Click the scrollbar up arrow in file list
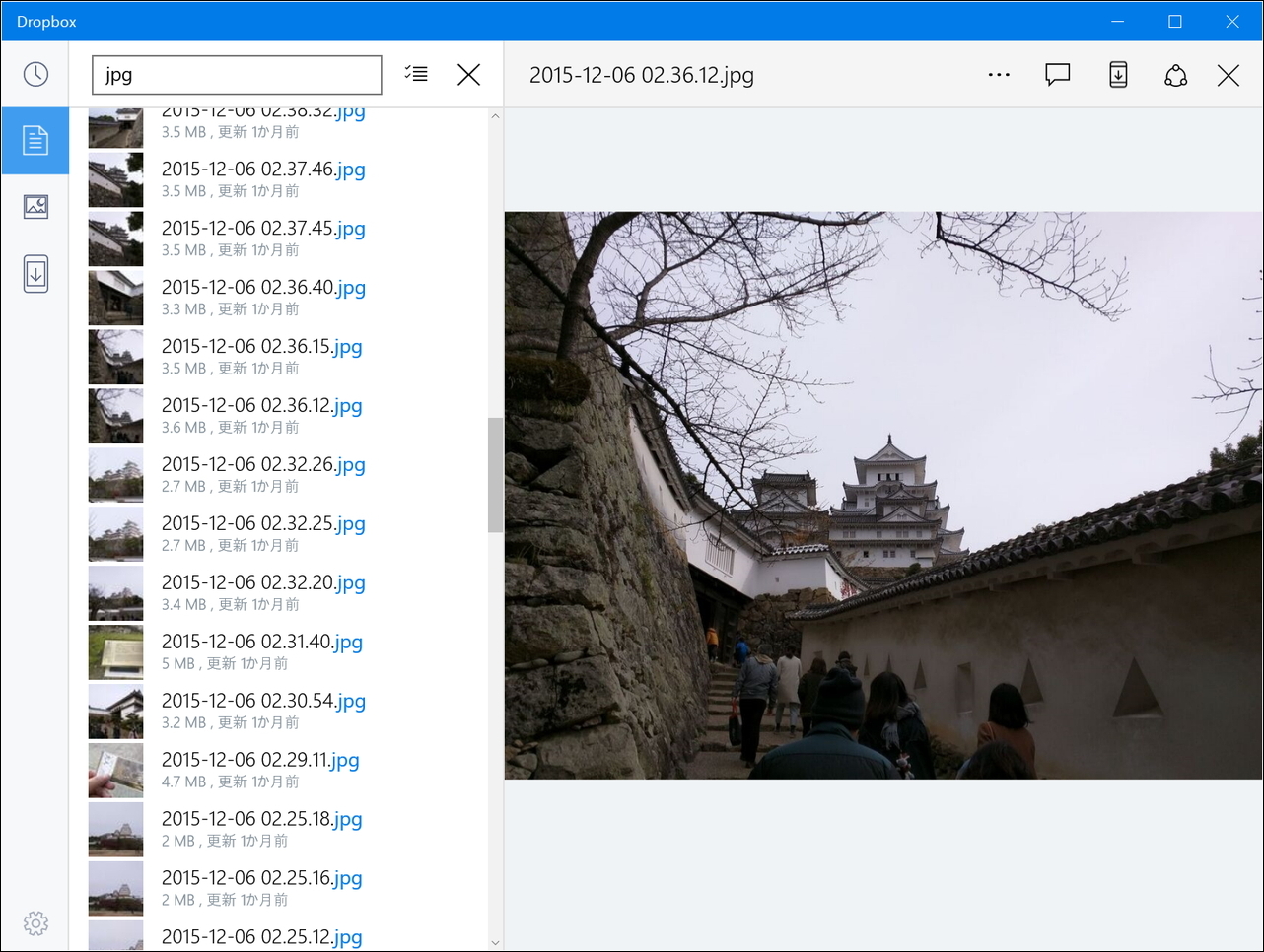This screenshot has width=1264, height=952. (495, 116)
